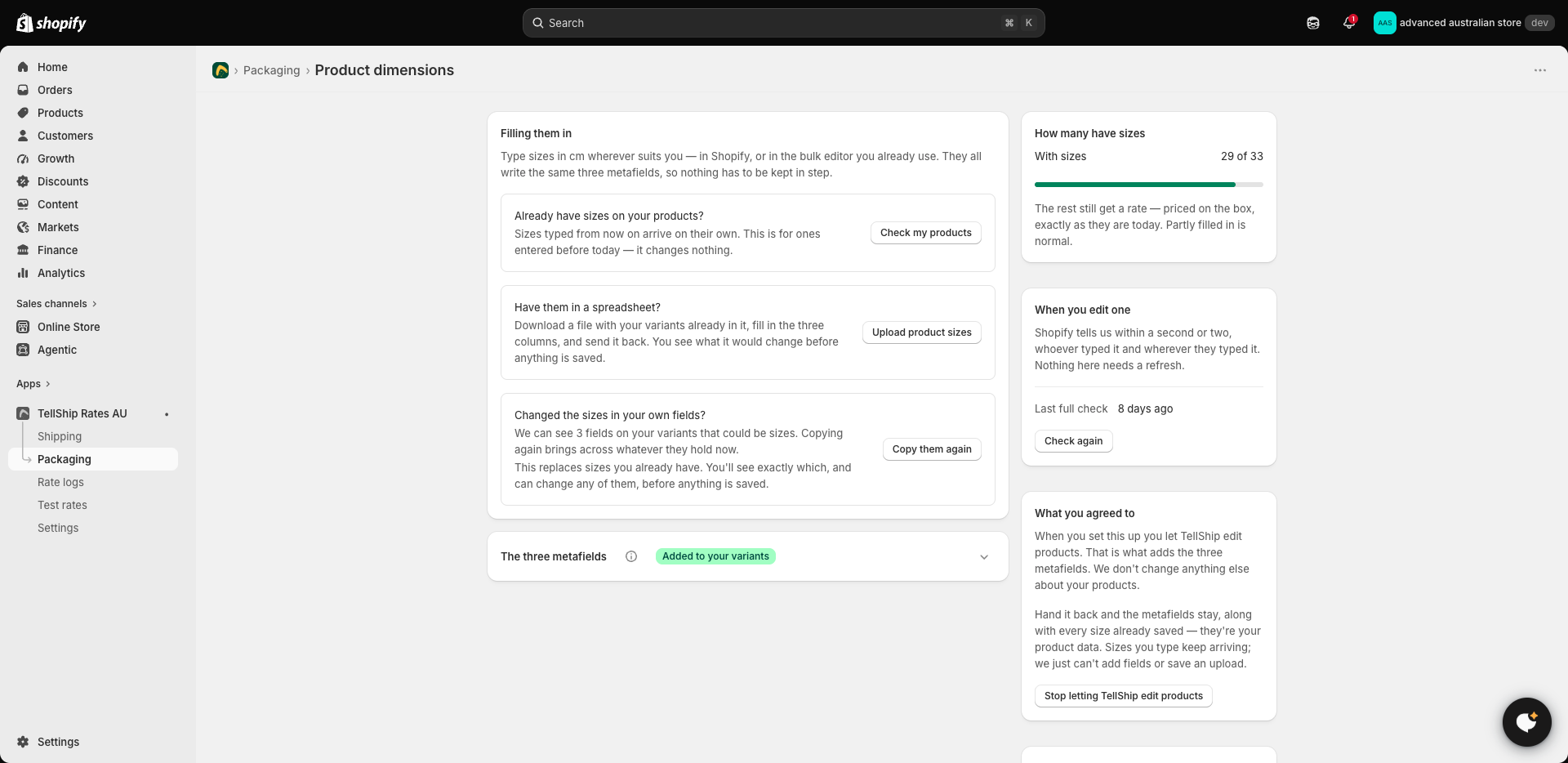Image resolution: width=1568 pixels, height=763 pixels.
Task: Click the Customers person icon
Action: (23, 136)
